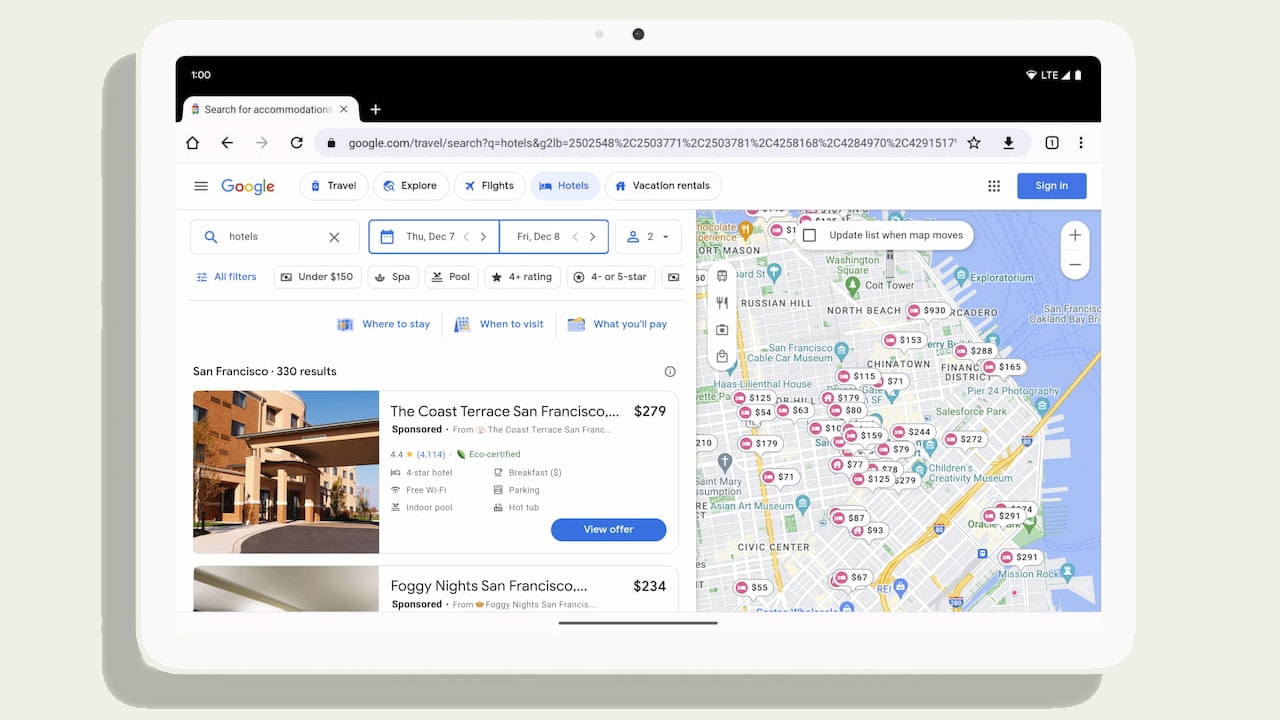Open the When to visit link
Image resolution: width=1280 pixels, height=720 pixels.
point(499,324)
